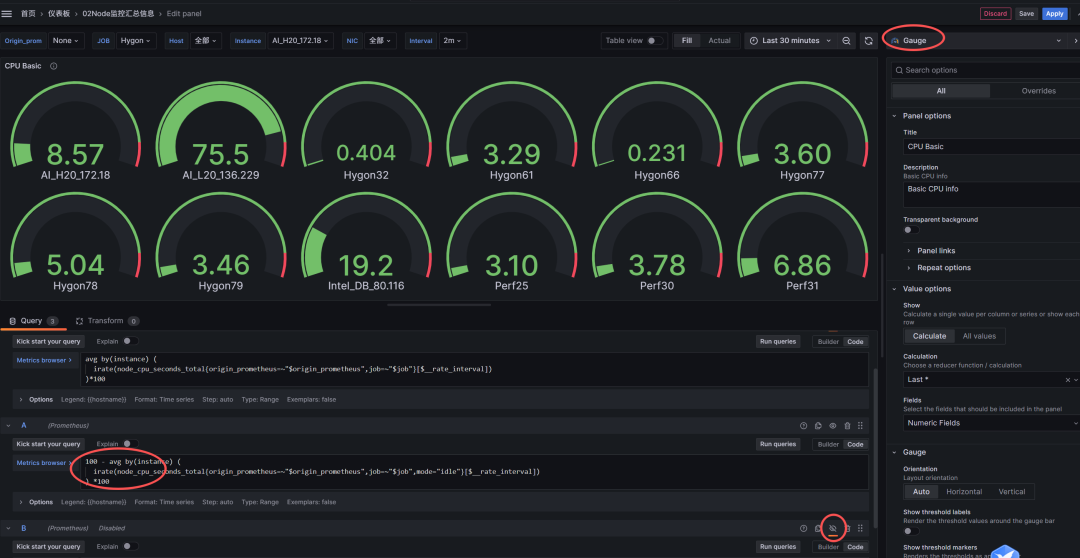Expand the Panel links section

(935, 250)
